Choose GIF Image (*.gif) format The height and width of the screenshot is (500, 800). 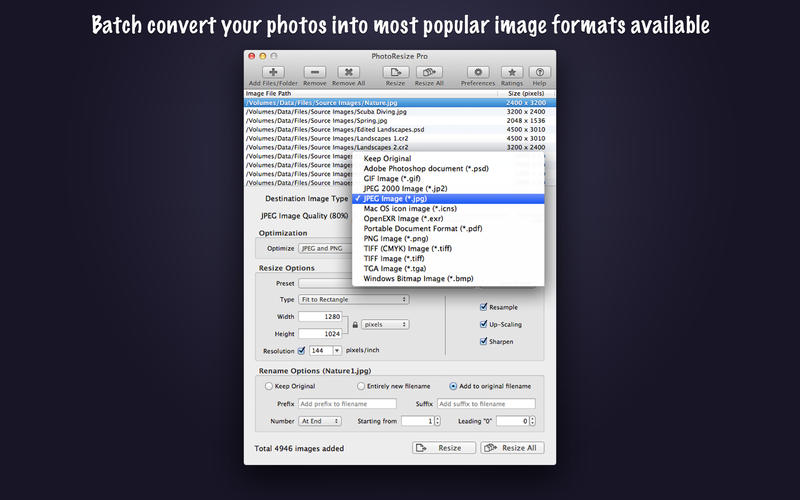(x=448, y=179)
